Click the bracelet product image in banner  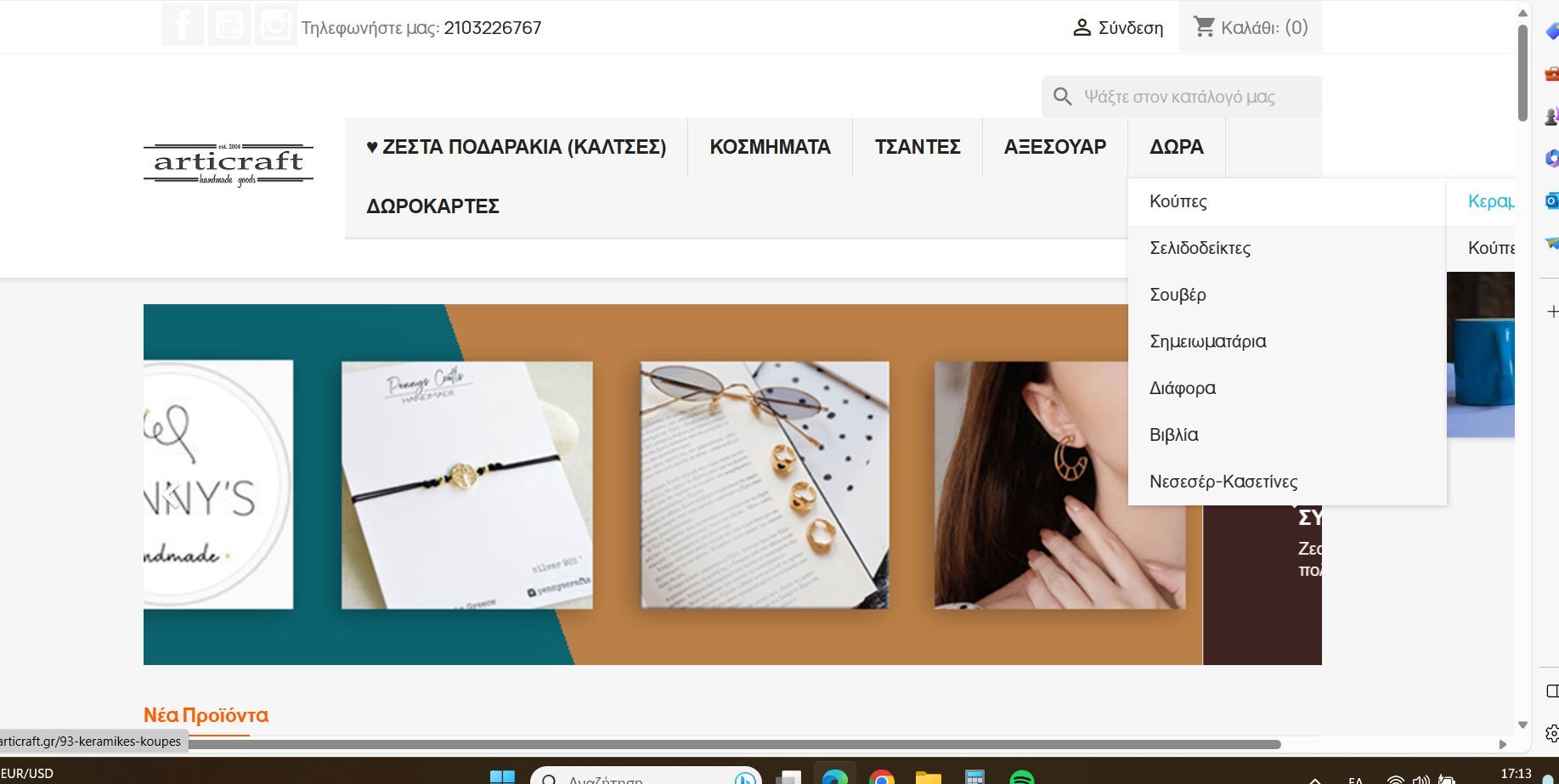[x=467, y=485]
